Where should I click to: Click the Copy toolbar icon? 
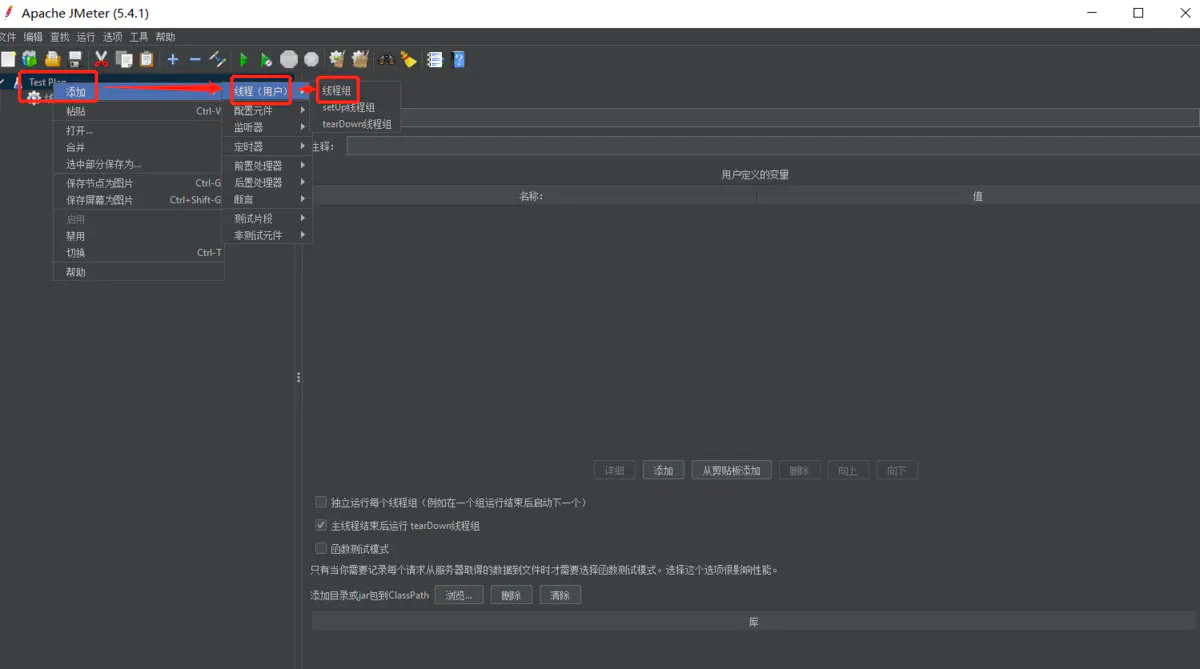(124, 59)
